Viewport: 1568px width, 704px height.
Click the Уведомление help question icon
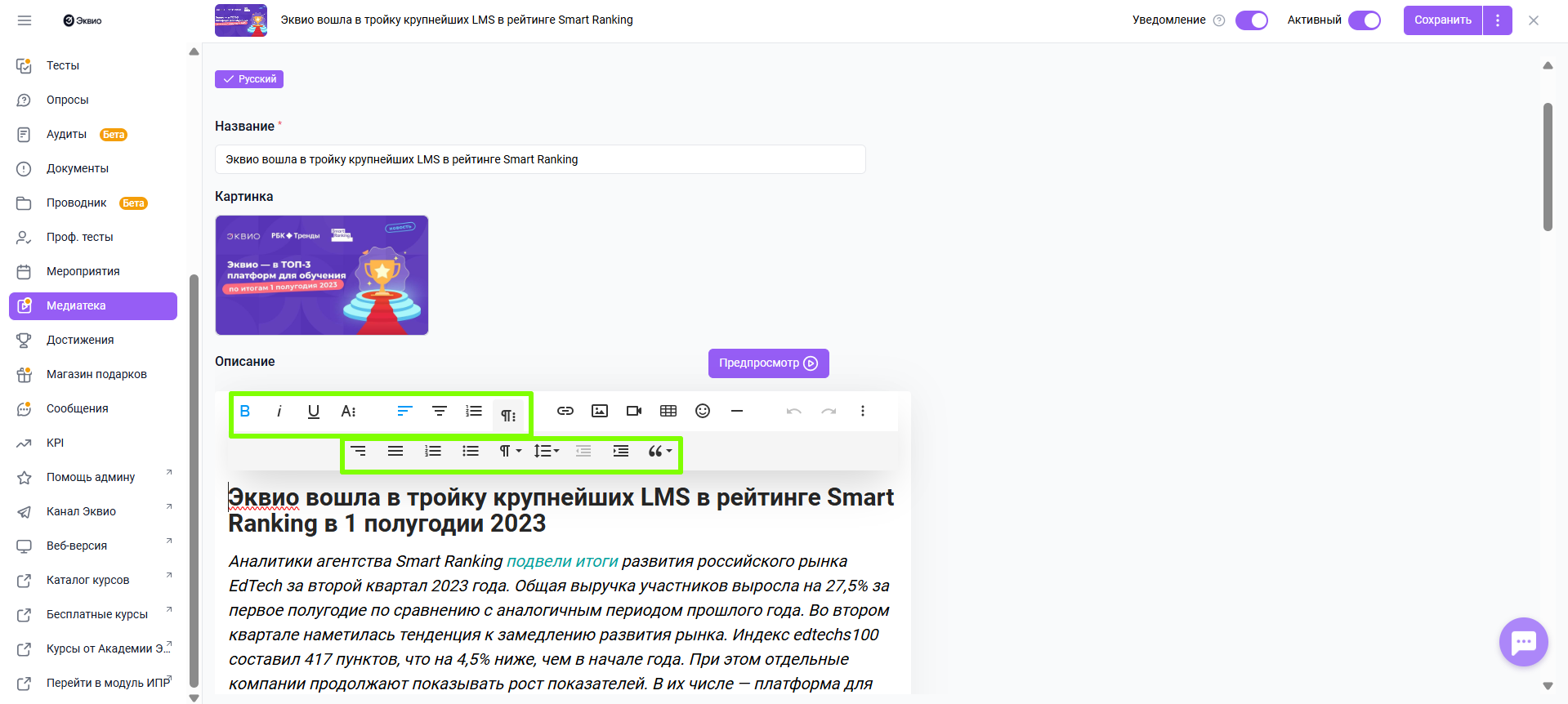click(x=1219, y=20)
